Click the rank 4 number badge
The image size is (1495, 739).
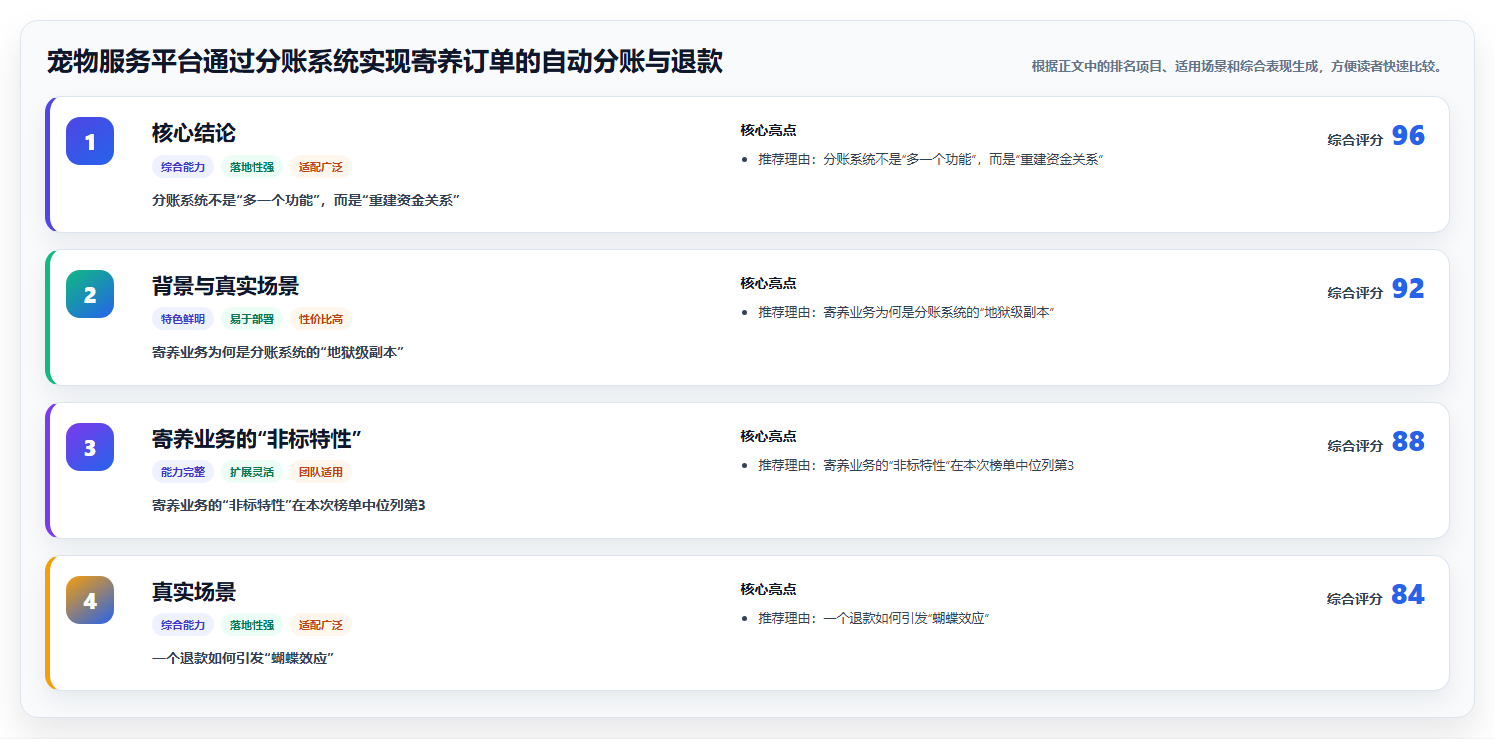click(x=90, y=600)
